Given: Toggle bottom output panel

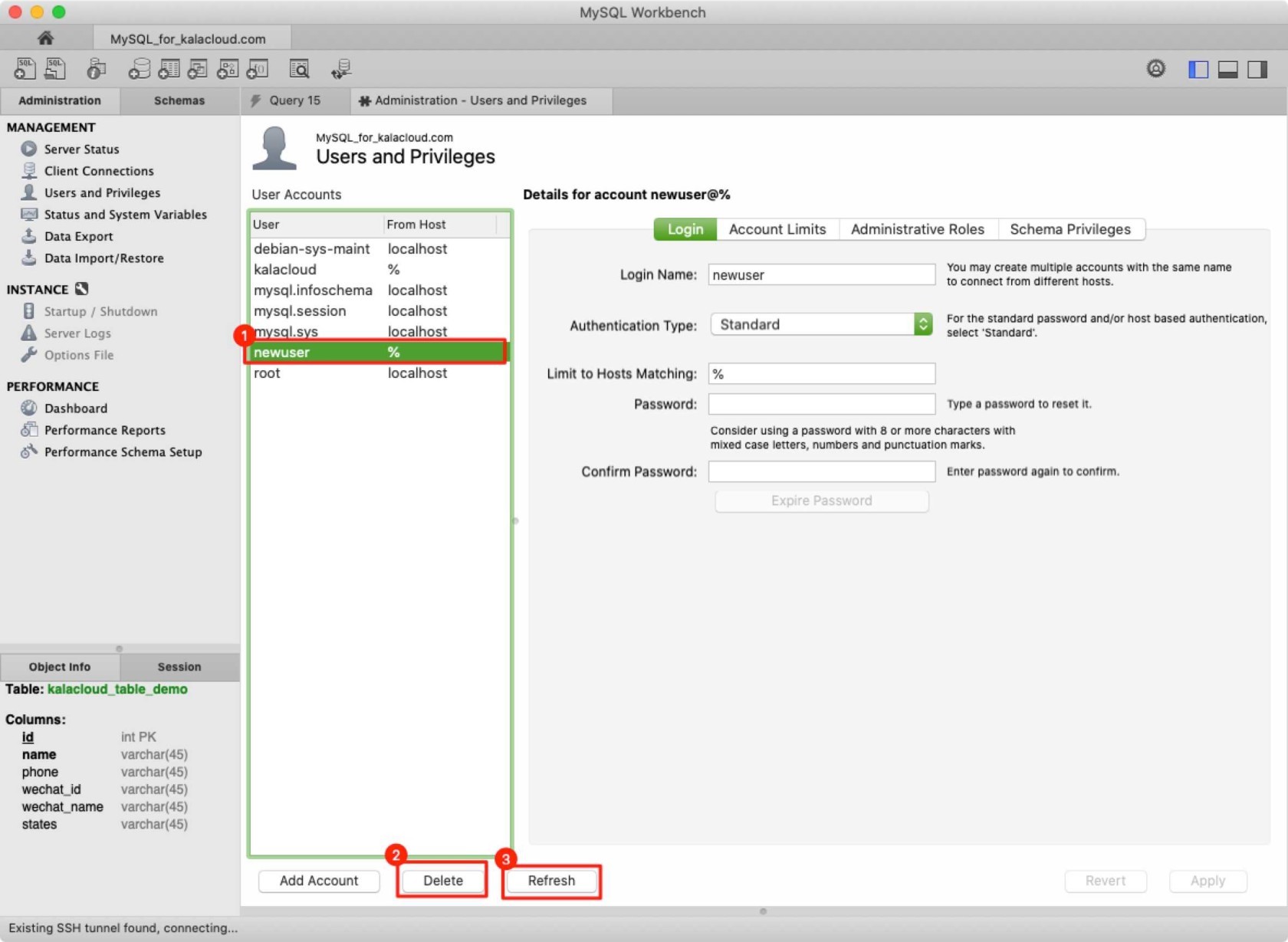Looking at the screenshot, I should [x=1228, y=69].
